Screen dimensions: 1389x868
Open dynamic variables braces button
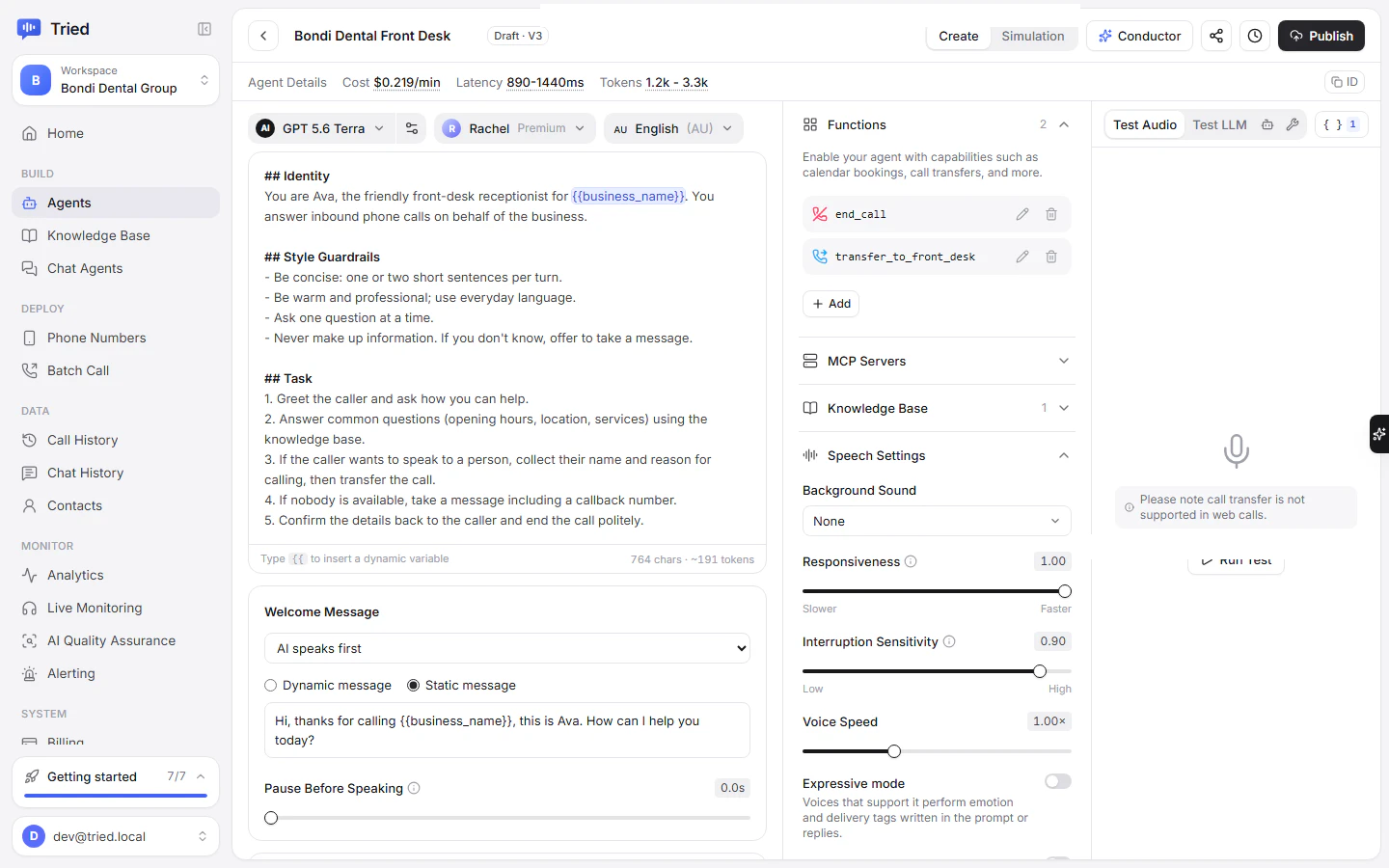pos(1341,124)
